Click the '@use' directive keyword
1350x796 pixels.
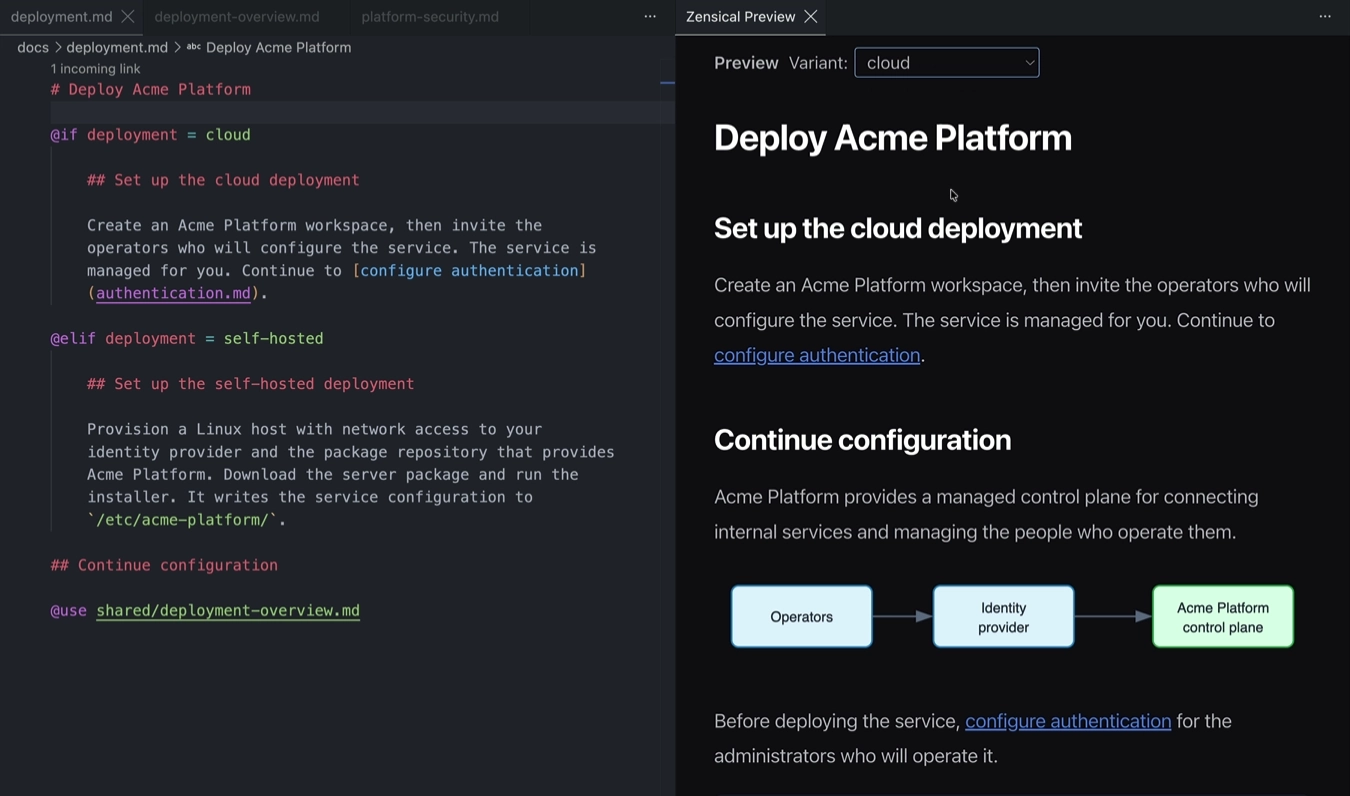click(69, 610)
